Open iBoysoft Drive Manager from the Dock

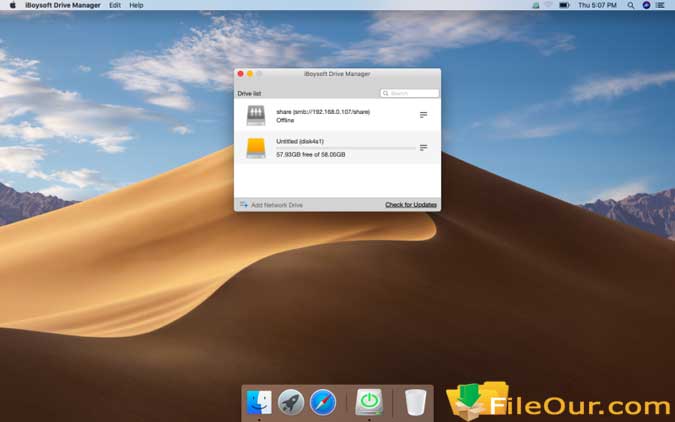point(369,402)
